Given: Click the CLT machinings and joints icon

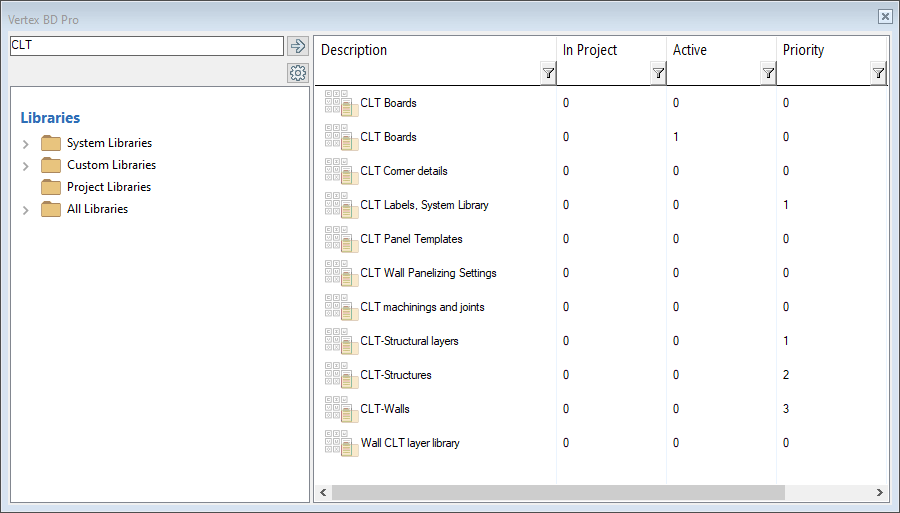Looking at the screenshot, I should (x=341, y=307).
